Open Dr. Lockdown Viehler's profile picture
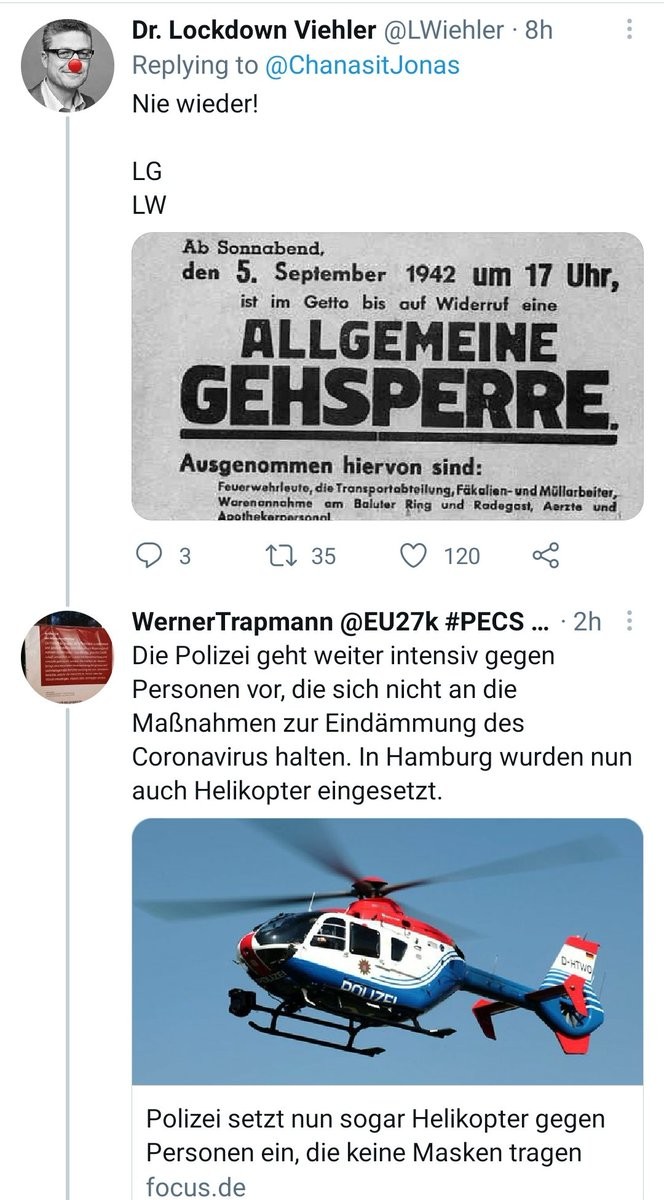Screen dimensions: 664x1200 click(68, 64)
